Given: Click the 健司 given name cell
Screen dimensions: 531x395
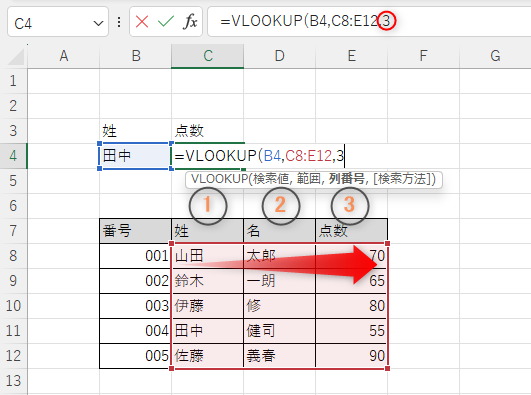Looking at the screenshot, I should tap(279, 331).
